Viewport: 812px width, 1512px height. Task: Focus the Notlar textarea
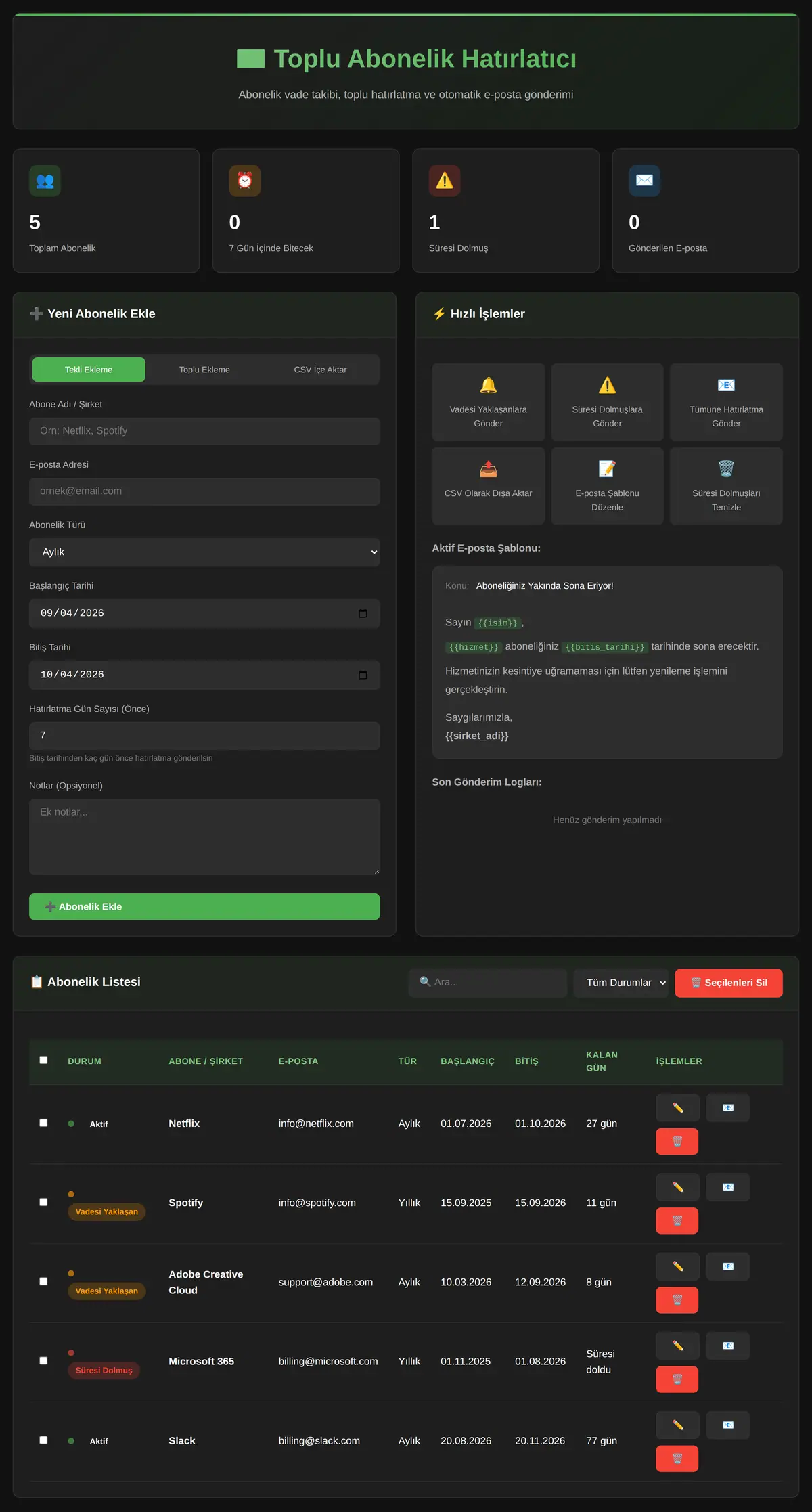[x=204, y=837]
